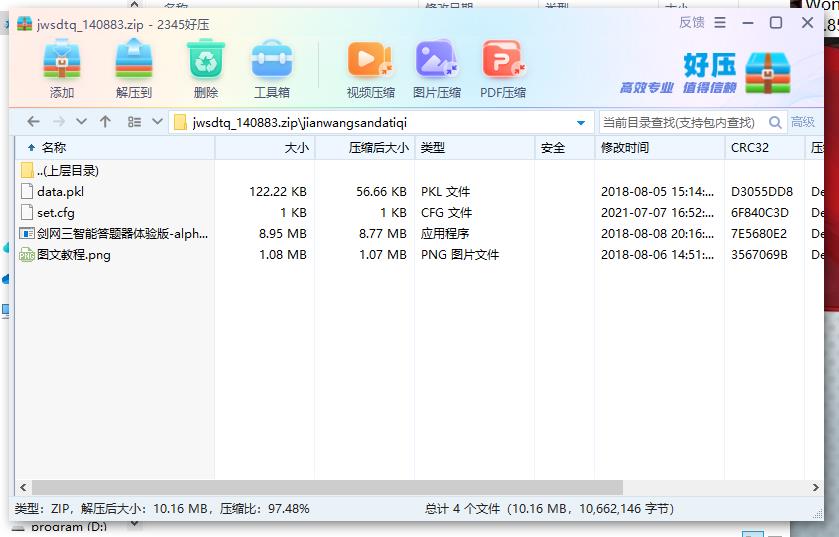The height and width of the screenshot is (537, 839).
Task: Click the 反馈 feedback link
Action: (691, 22)
